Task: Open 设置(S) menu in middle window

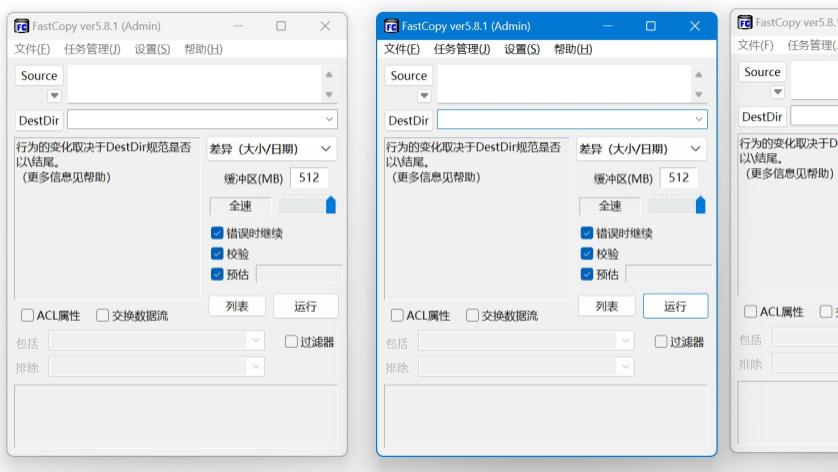Action: tap(522, 49)
